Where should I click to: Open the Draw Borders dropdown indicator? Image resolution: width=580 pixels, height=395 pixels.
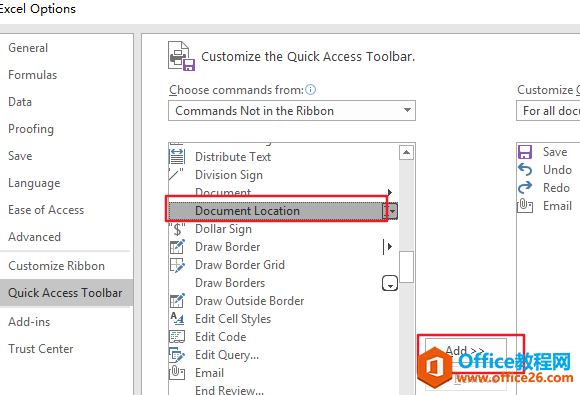coord(390,283)
